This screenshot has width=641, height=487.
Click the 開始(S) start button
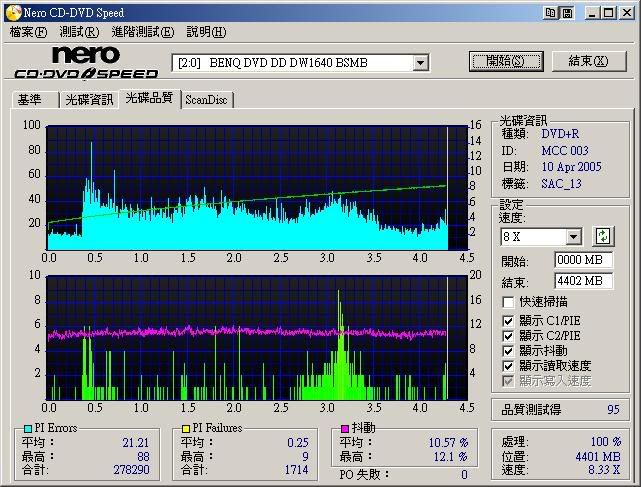pyautogui.click(x=506, y=61)
